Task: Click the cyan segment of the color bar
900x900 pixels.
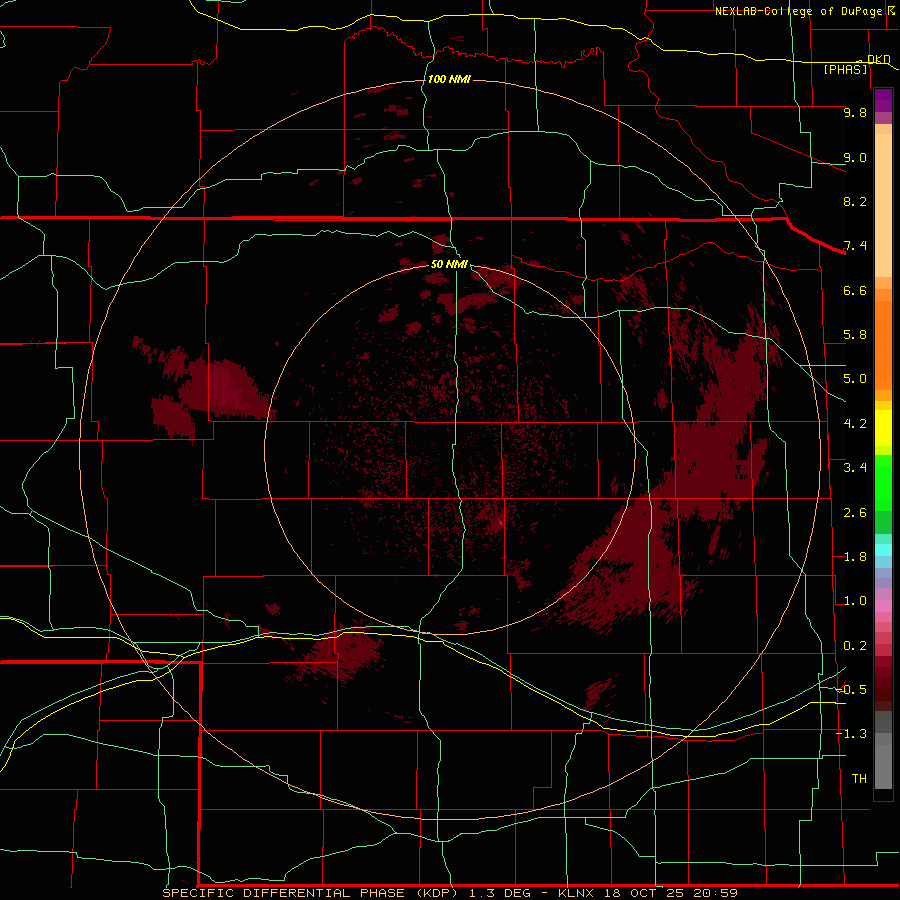Action: tap(883, 550)
